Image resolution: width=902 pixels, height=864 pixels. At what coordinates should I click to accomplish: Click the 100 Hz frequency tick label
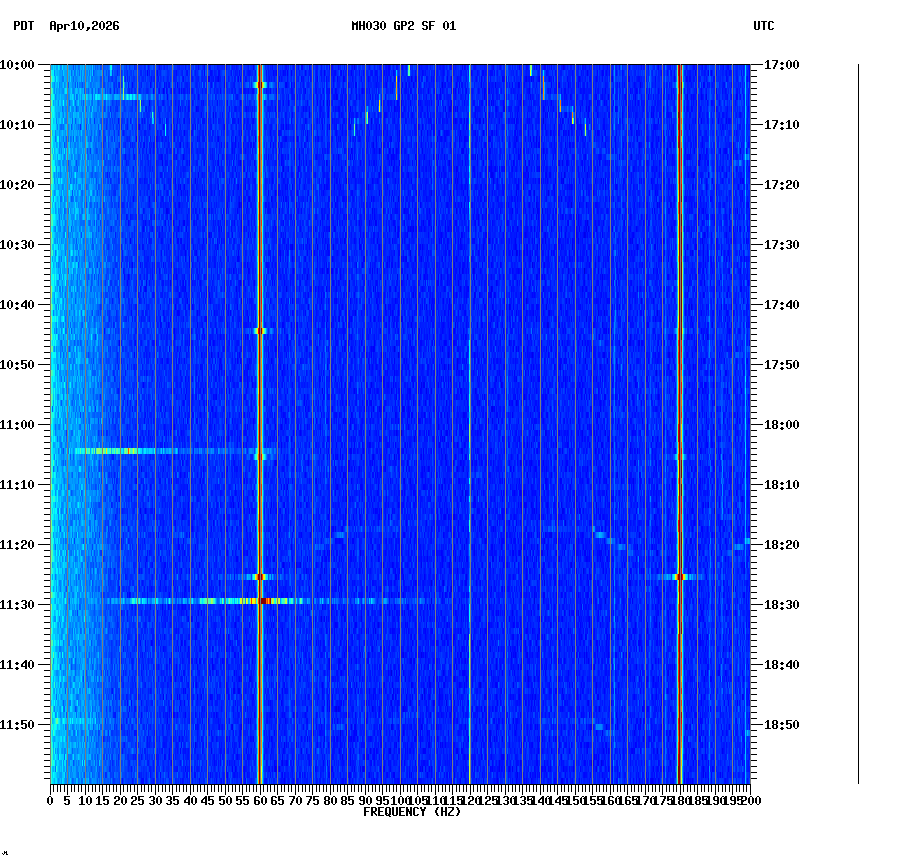[x=399, y=801]
